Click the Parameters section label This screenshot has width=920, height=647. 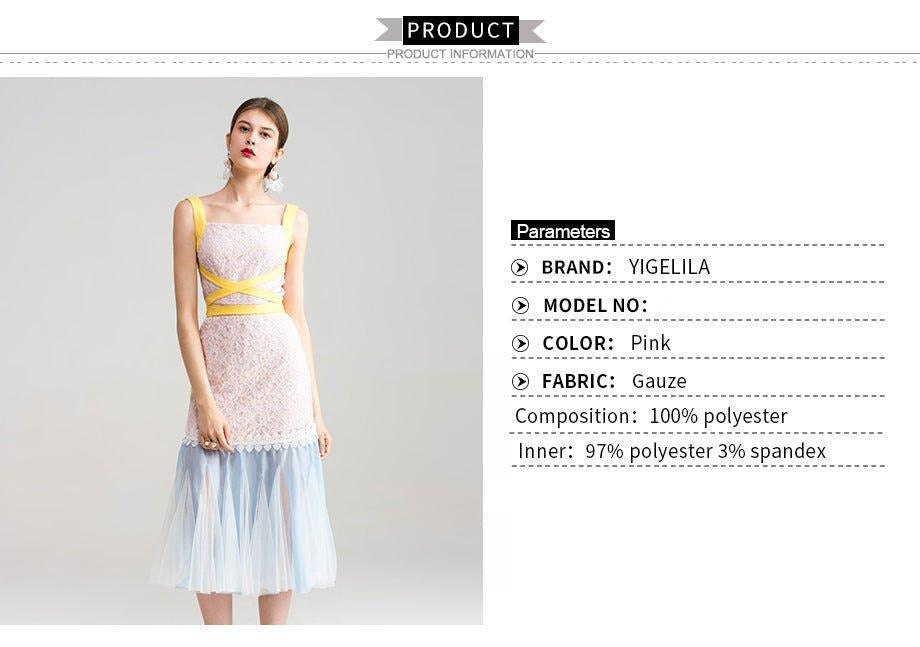(563, 231)
